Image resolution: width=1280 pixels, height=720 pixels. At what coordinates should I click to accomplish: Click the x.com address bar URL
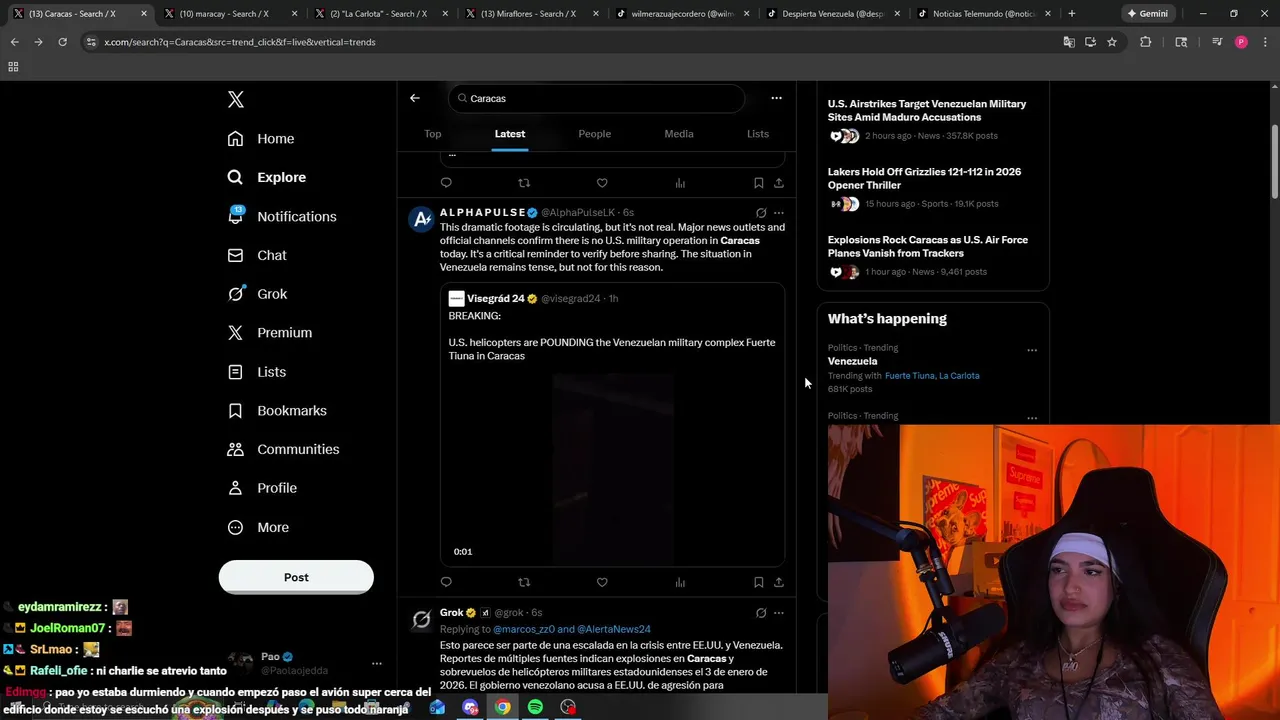tap(240, 42)
